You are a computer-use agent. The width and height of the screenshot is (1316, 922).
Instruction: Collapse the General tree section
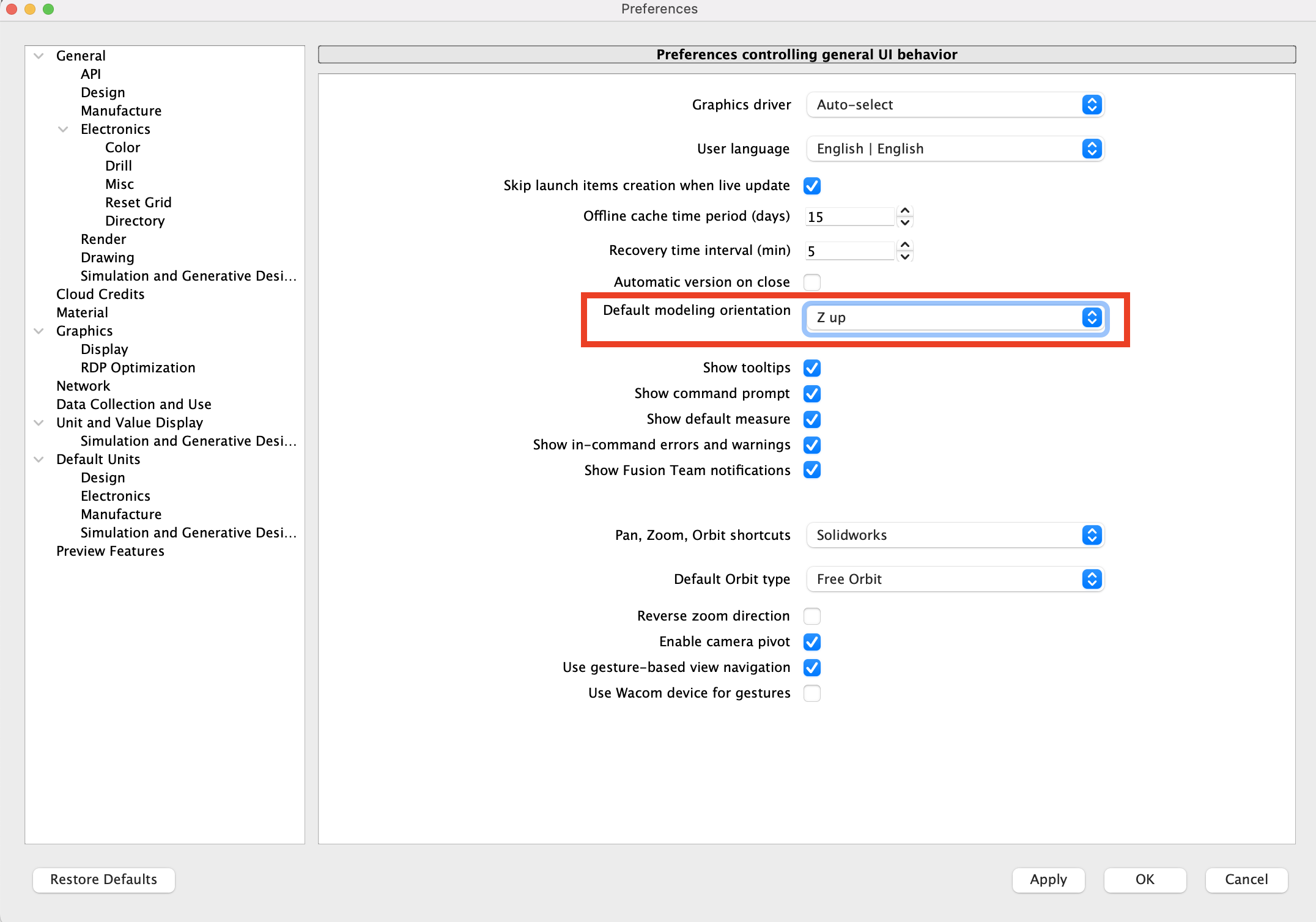coord(38,55)
